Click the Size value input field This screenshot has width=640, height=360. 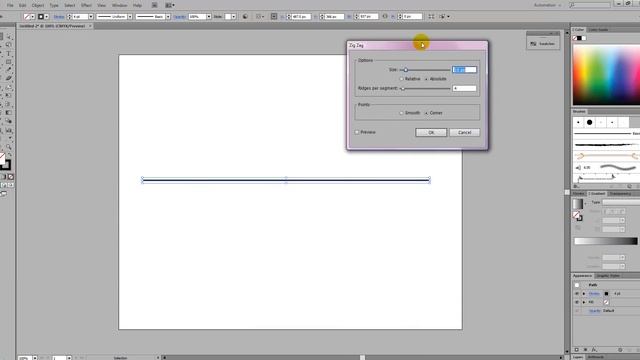(464, 70)
